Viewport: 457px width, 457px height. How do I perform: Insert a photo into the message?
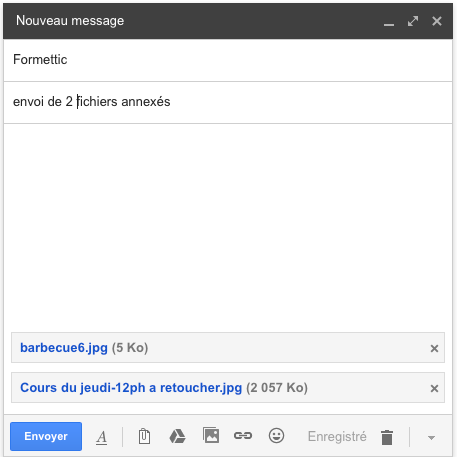coord(211,435)
